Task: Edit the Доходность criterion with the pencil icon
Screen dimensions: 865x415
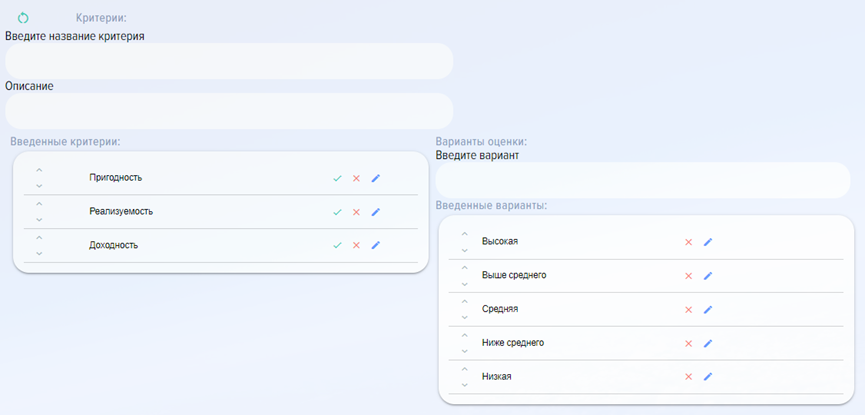Action: (376, 245)
